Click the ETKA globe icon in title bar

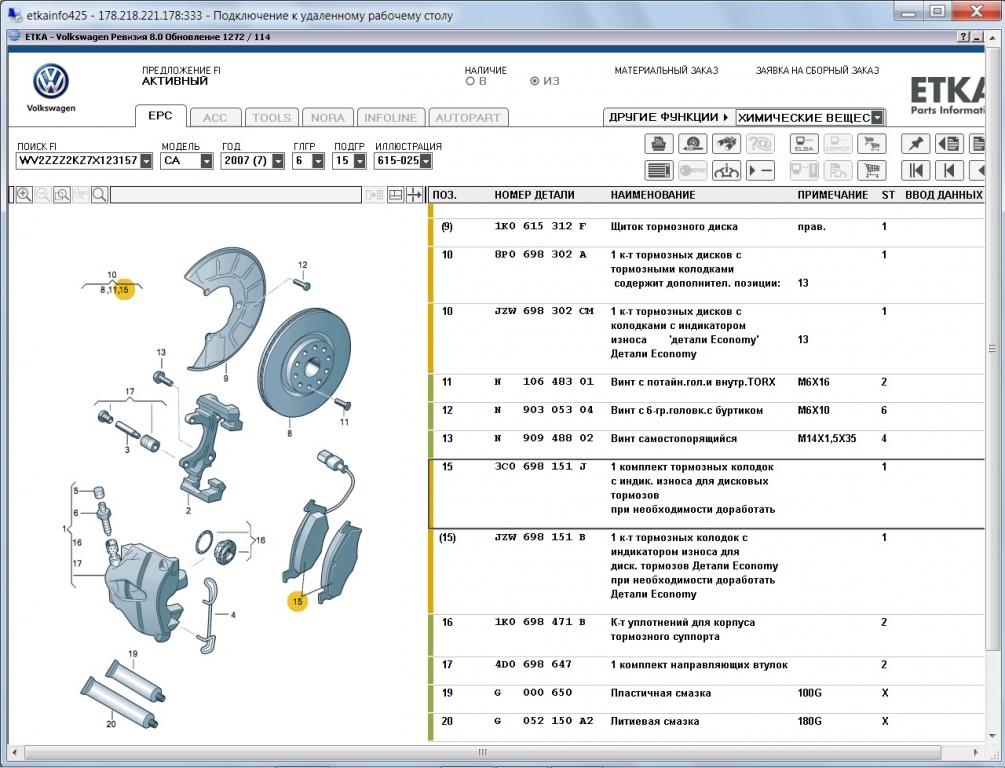(x=15, y=37)
